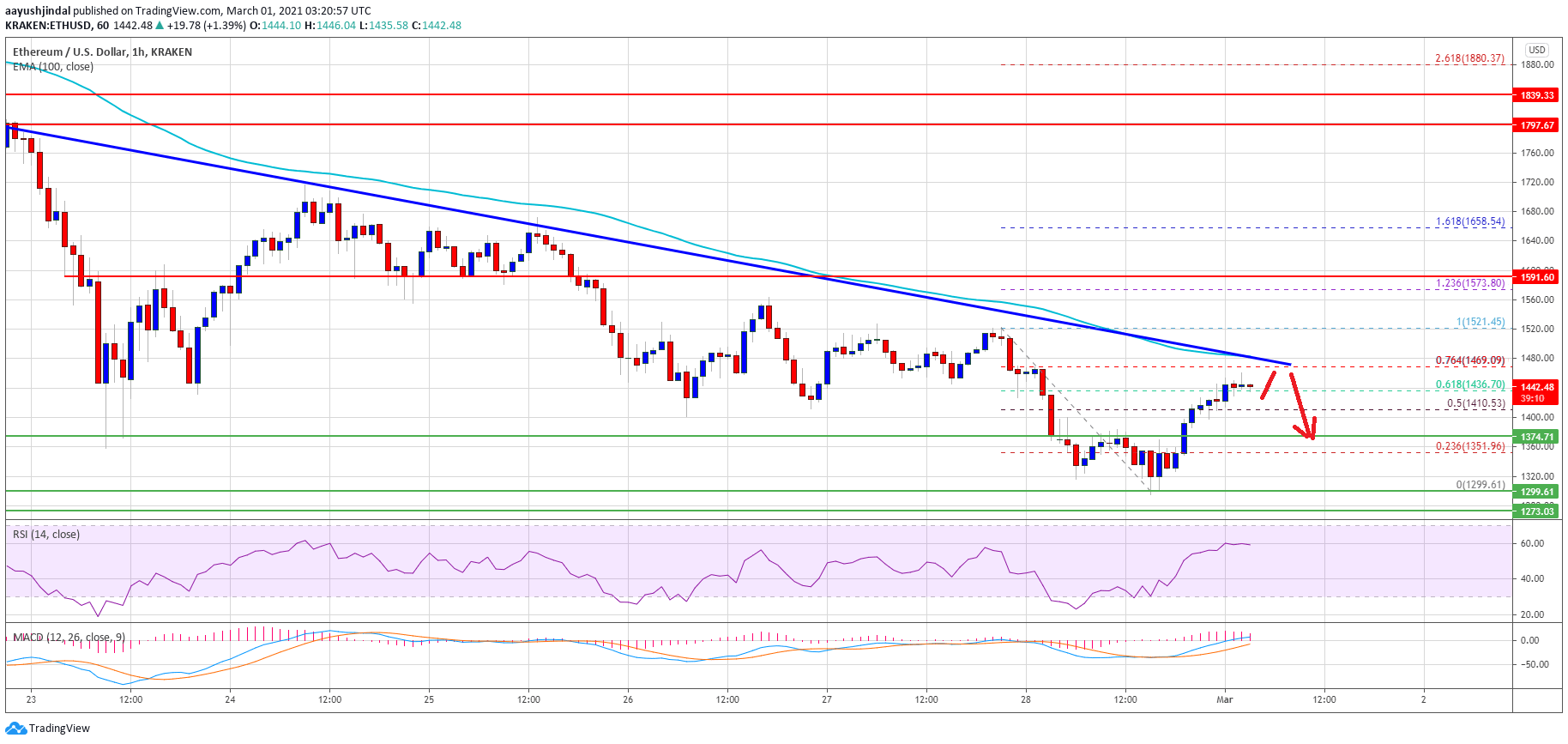Screen dimensions: 1568x744
Task: Click the 1720.00 price axis tick
Action: click(1537, 183)
